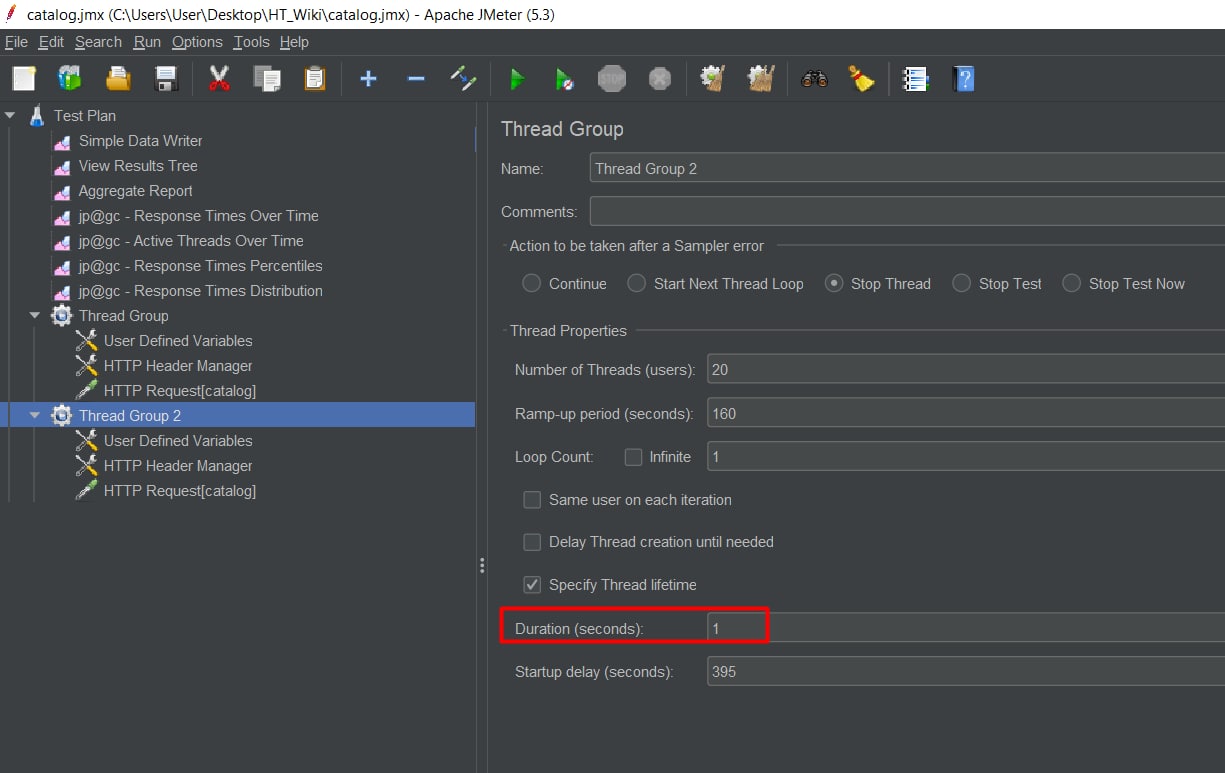This screenshot has width=1225, height=773.
Task: Click the Stop test icon
Action: 612,78
